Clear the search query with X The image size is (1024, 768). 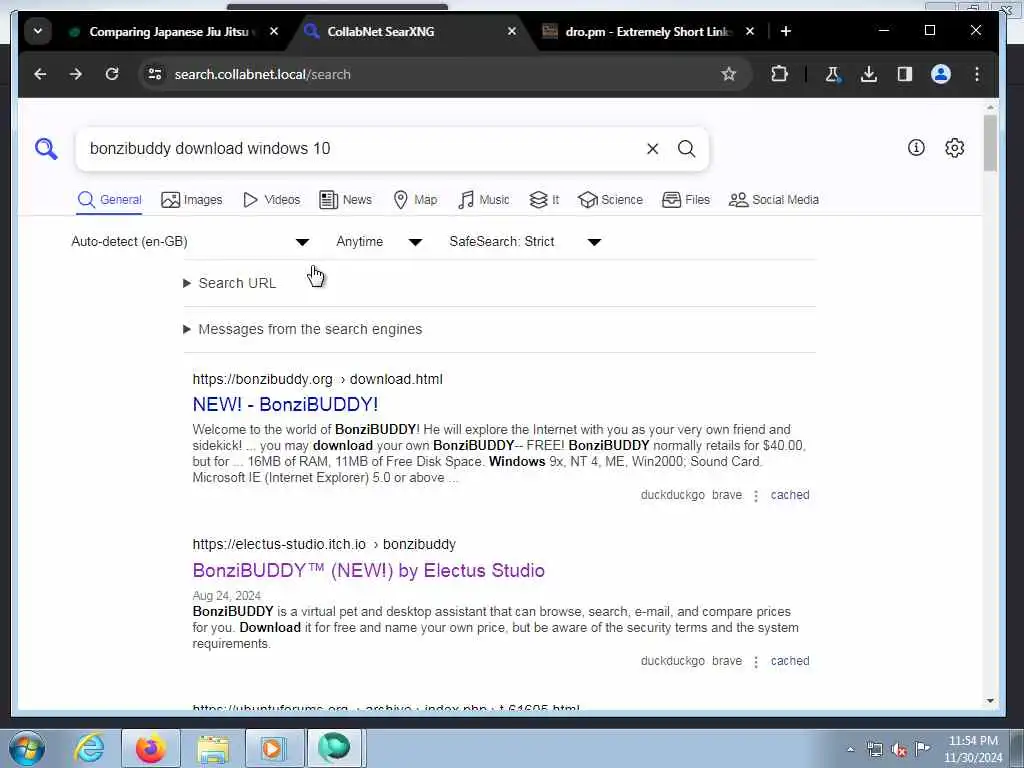(x=652, y=149)
